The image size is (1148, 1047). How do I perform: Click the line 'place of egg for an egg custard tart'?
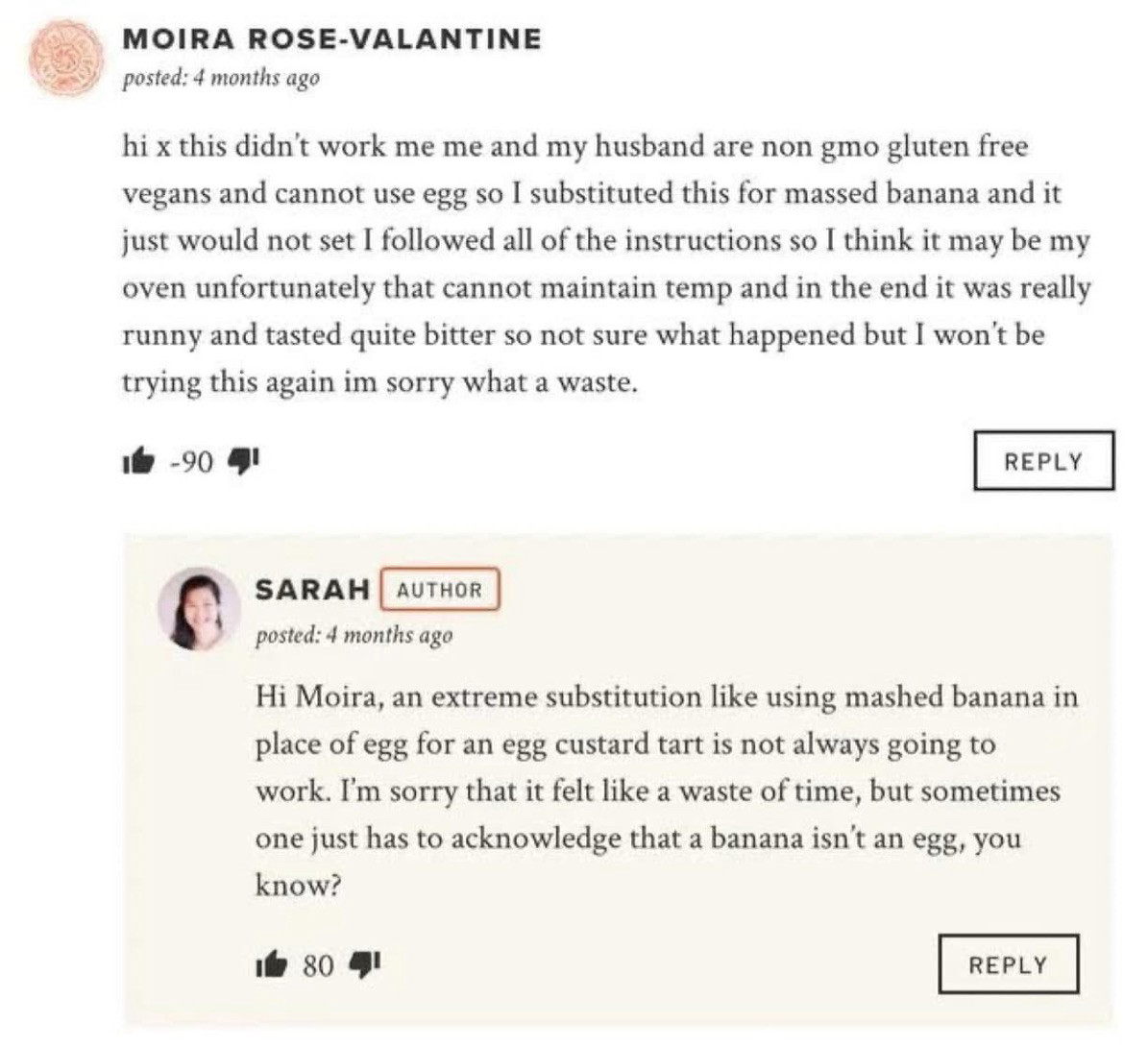click(625, 743)
